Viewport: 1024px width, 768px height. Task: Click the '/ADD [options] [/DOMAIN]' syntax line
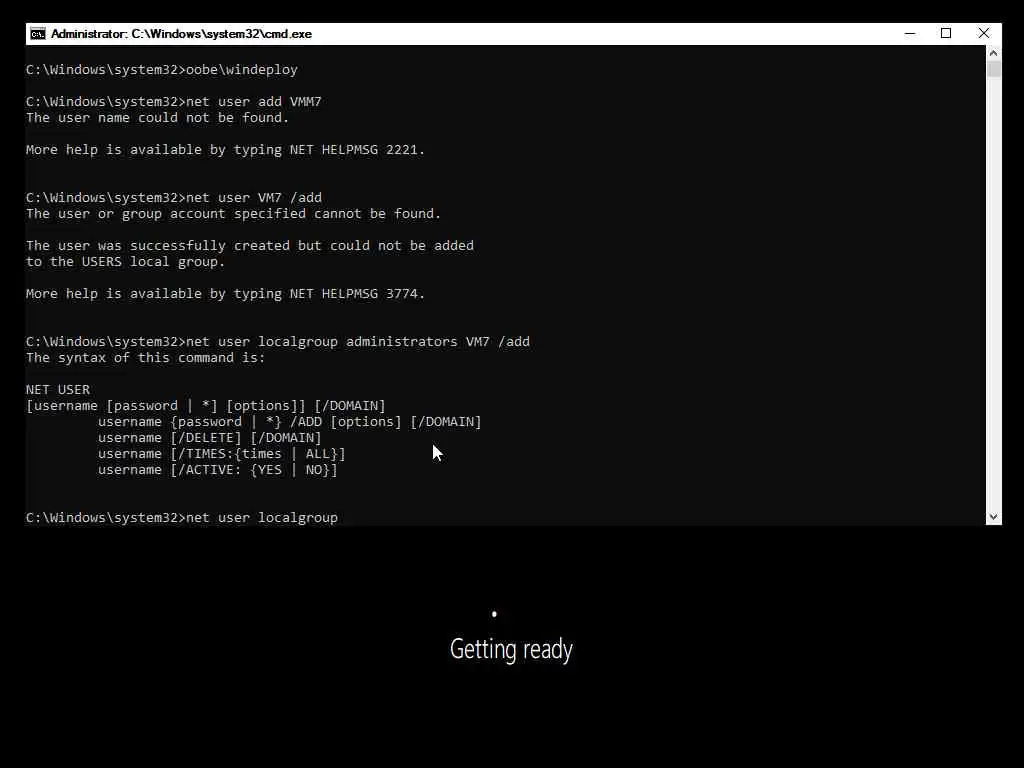click(x=290, y=422)
